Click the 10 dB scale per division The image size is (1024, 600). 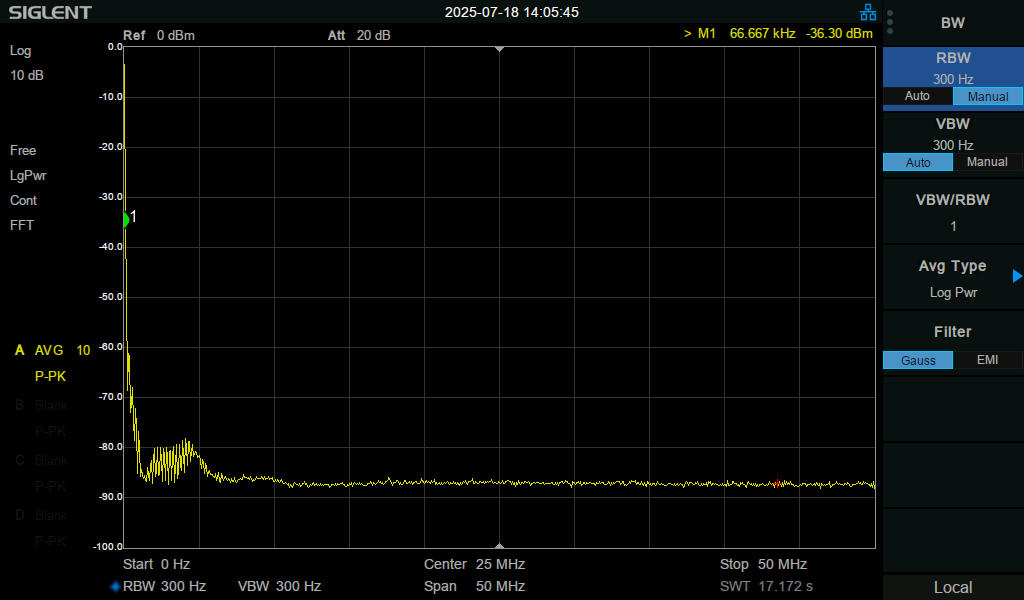pos(27,76)
